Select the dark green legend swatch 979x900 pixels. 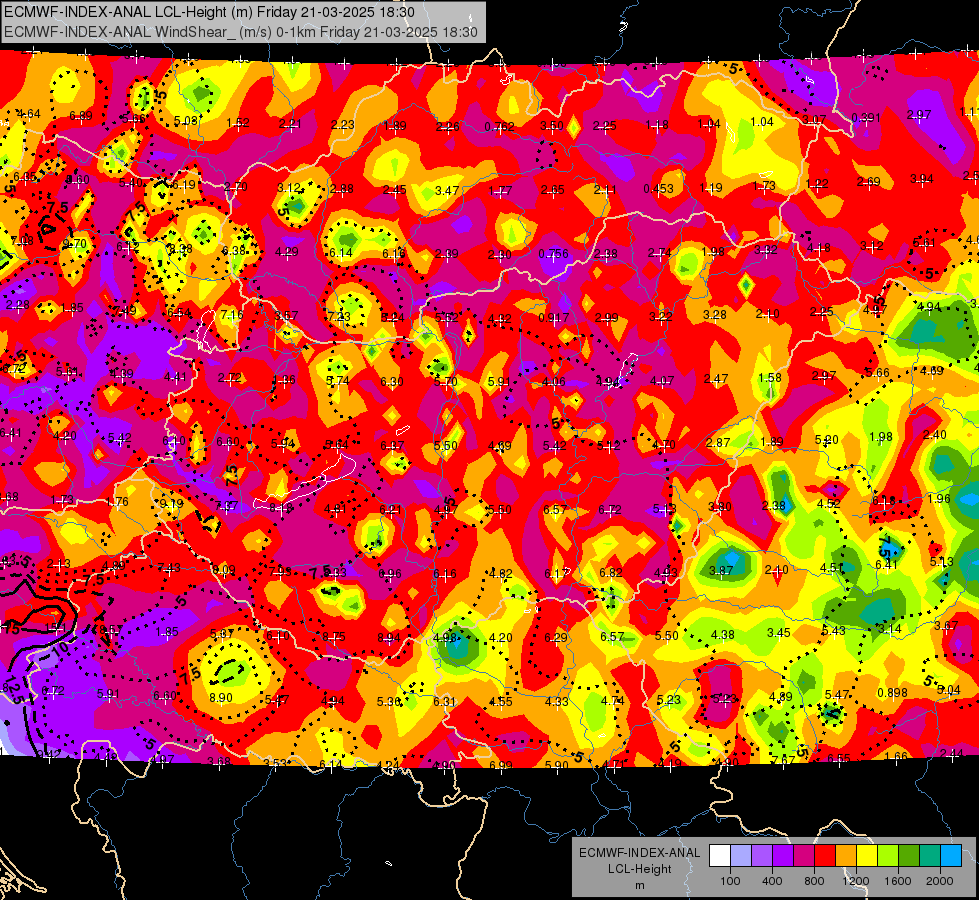pyautogui.click(x=909, y=856)
